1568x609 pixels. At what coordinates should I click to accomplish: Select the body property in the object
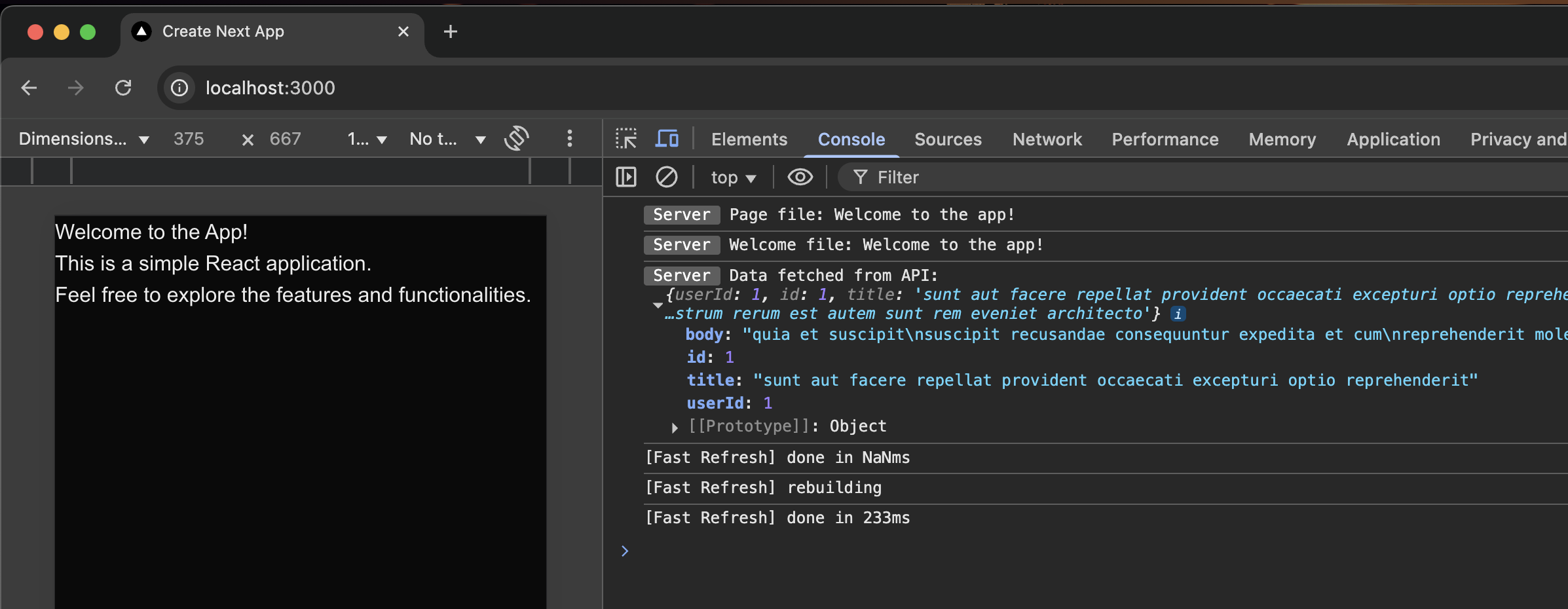(704, 335)
